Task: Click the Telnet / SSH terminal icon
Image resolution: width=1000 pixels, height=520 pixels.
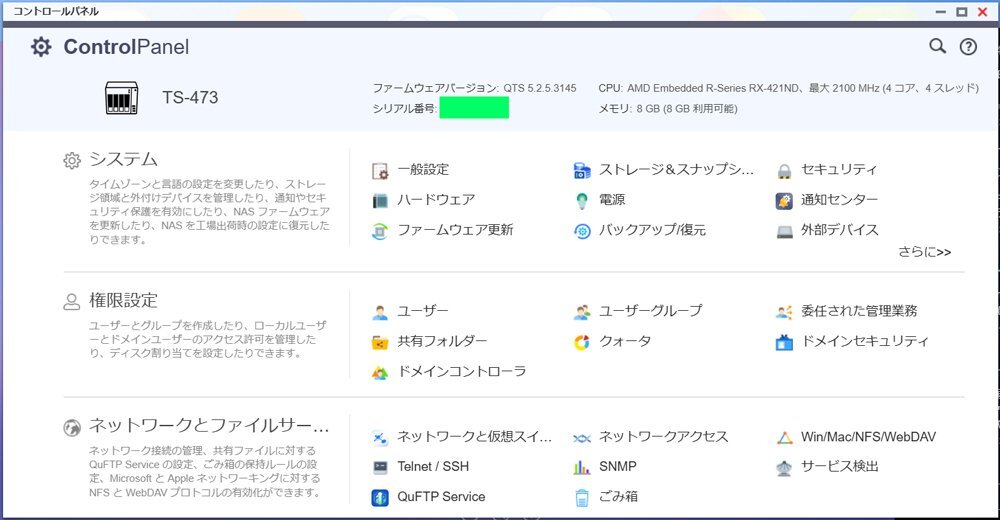Action: (x=380, y=468)
